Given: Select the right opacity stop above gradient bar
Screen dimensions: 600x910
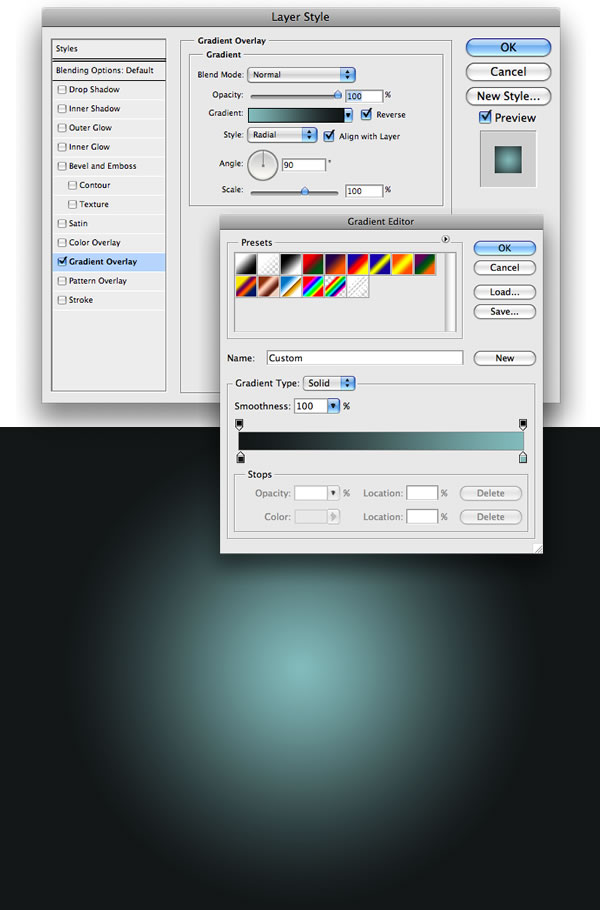Looking at the screenshot, I should [x=523, y=424].
